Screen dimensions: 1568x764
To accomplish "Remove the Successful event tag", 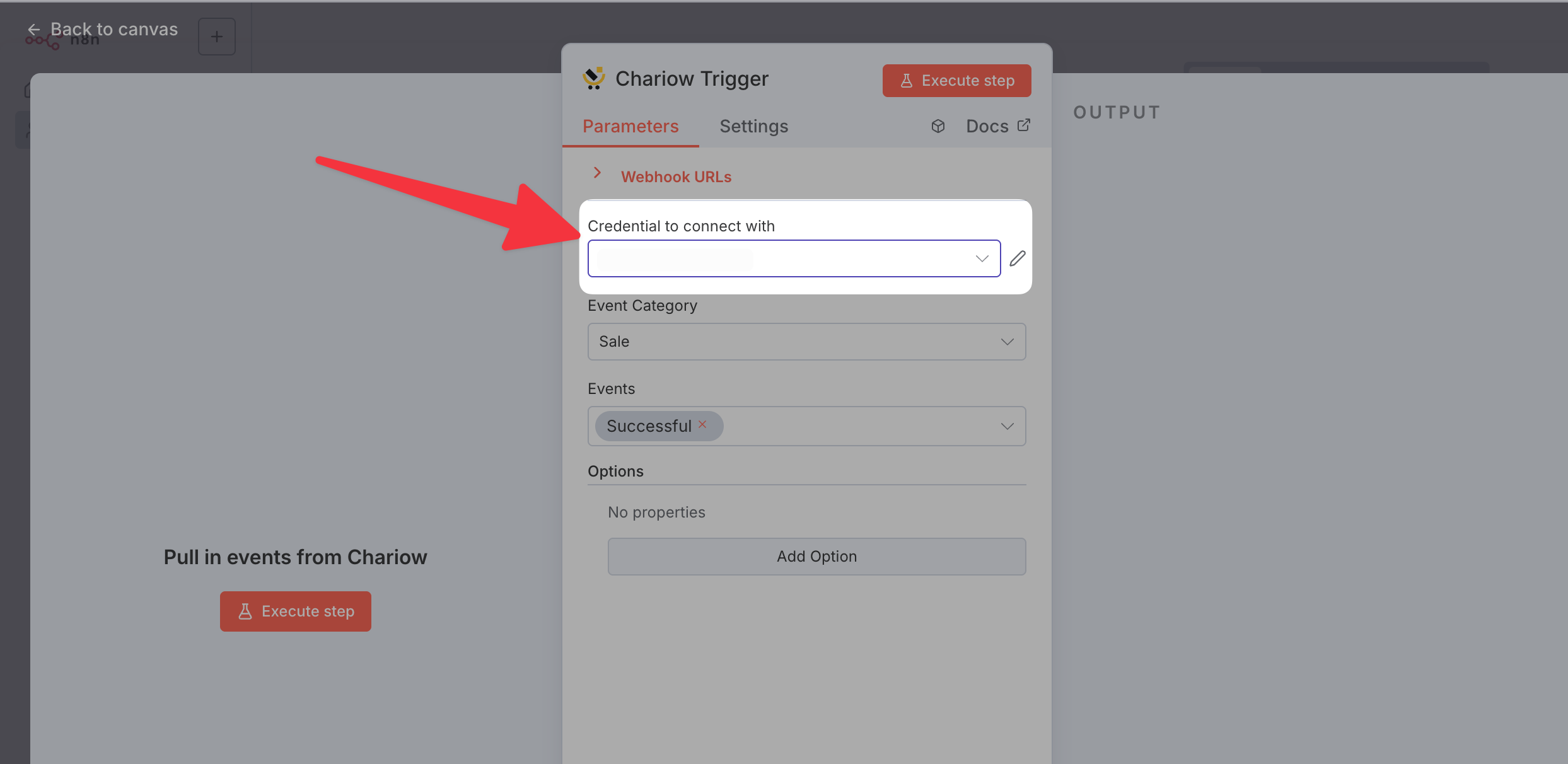I will (x=702, y=424).
